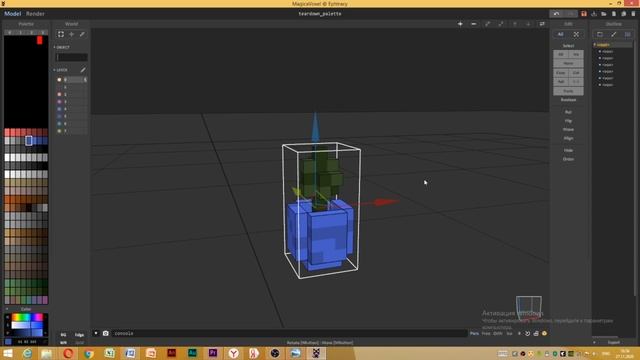Switch to the Model tab
The image size is (640, 360).
(x=12, y=13)
